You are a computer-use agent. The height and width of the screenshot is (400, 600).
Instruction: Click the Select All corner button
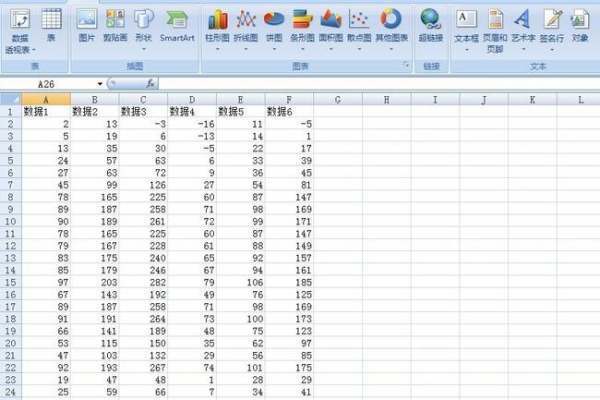tap(11, 100)
